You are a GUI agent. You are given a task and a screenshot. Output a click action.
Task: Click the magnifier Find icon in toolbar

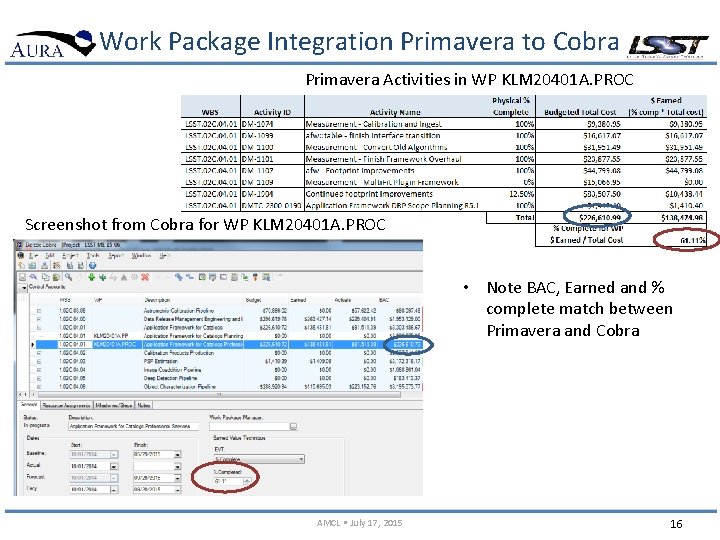click(x=68, y=277)
